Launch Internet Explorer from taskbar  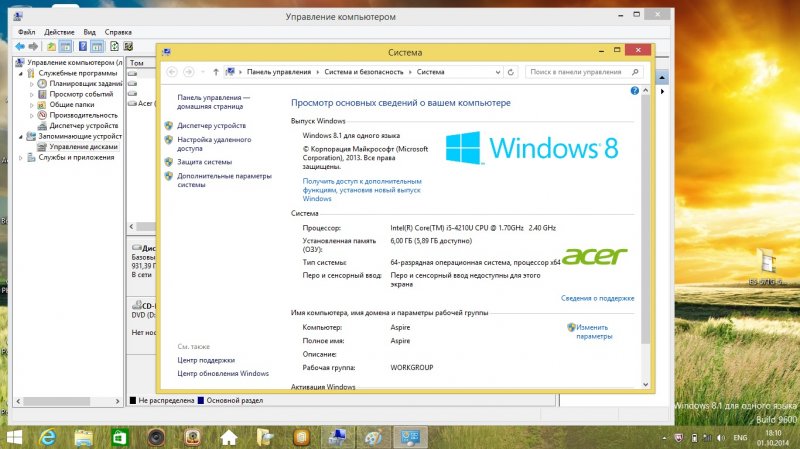pyautogui.click(x=47, y=438)
